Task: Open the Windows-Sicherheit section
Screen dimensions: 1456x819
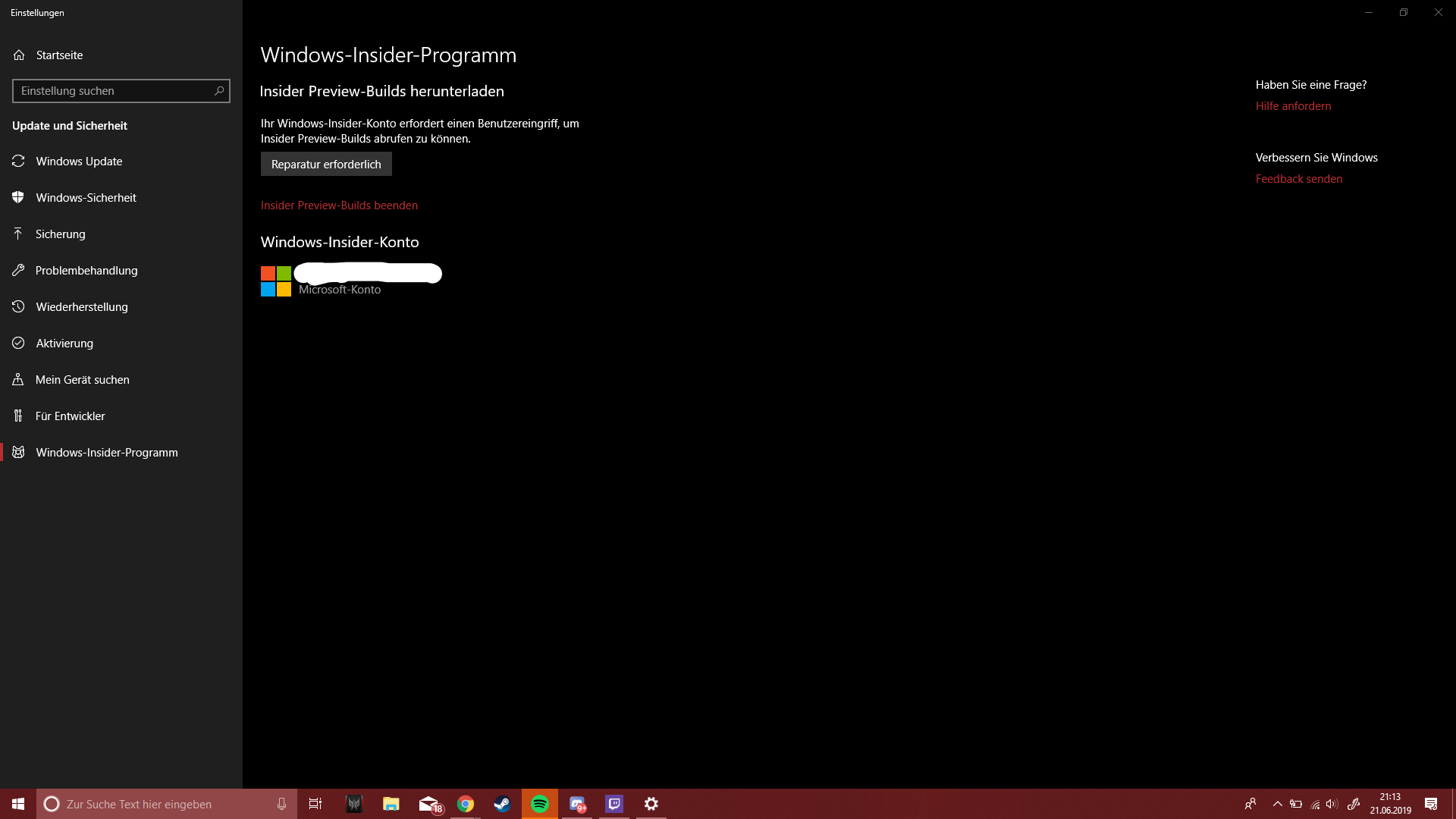Action: tap(121, 197)
